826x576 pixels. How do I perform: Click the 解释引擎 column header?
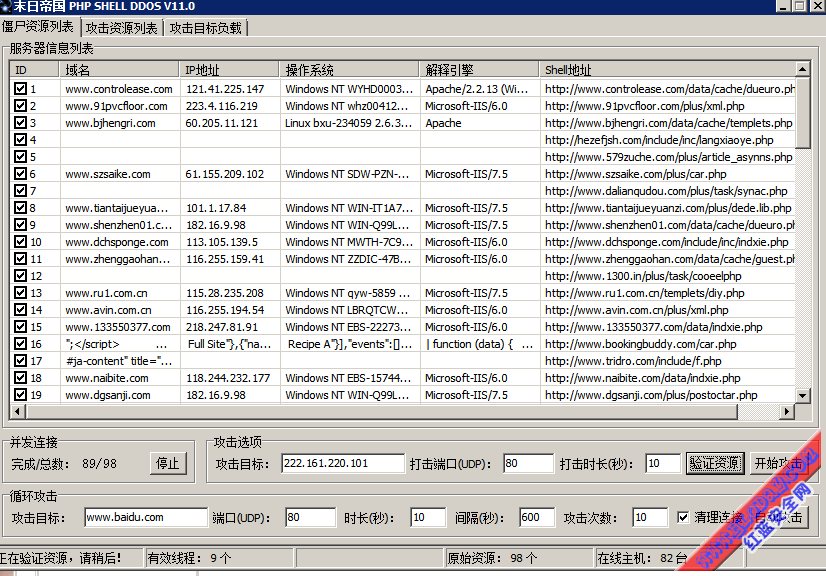pyautogui.click(x=479, y=70)
